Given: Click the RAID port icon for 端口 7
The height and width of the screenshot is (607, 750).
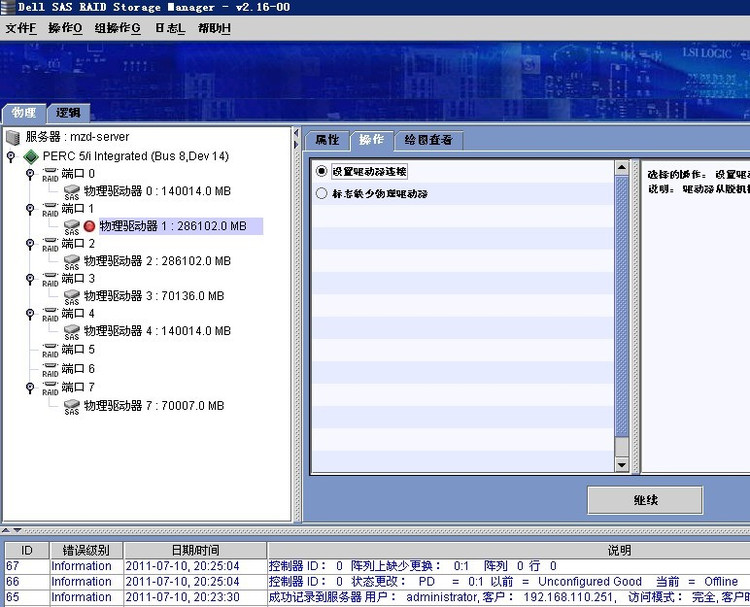Looking at the screenshot, I should point(50,388).
